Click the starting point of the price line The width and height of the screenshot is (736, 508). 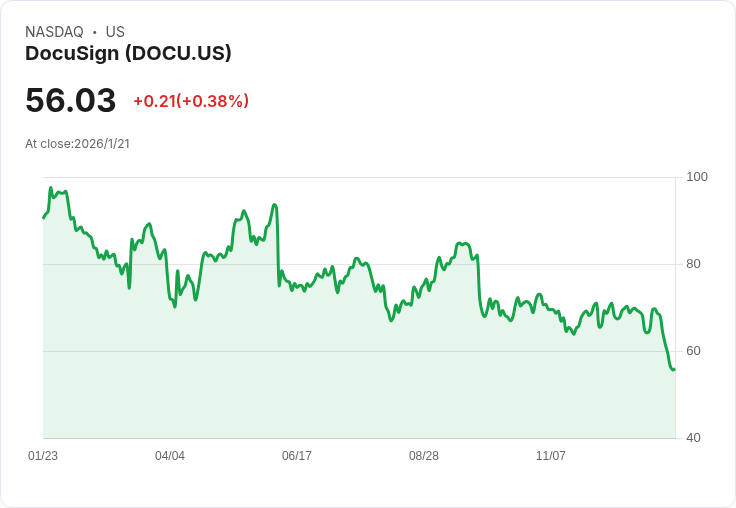click(43, 217)
